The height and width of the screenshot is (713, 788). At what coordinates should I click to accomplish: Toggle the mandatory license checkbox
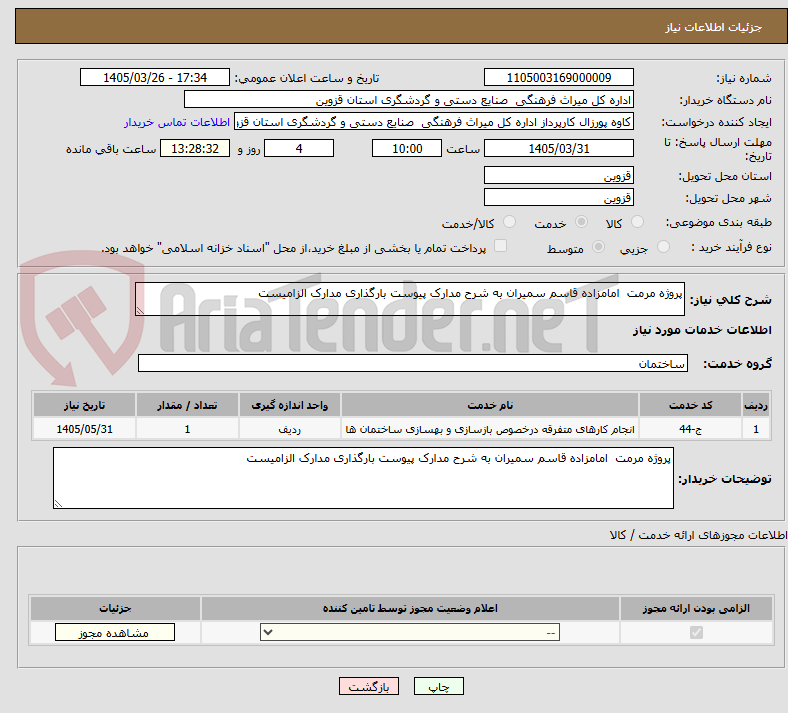[x=696, y=632]
